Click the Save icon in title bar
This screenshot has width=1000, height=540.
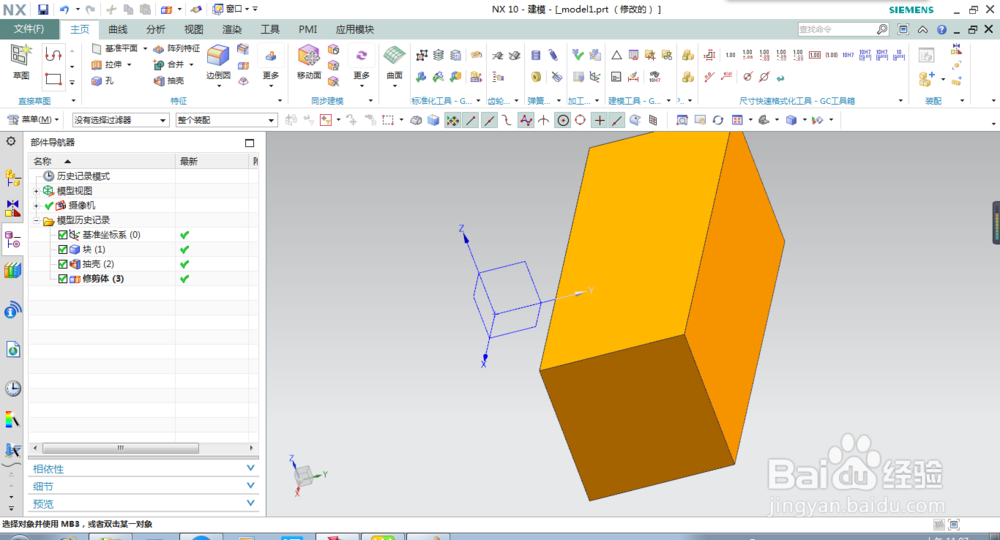click(x=42, y=10)
